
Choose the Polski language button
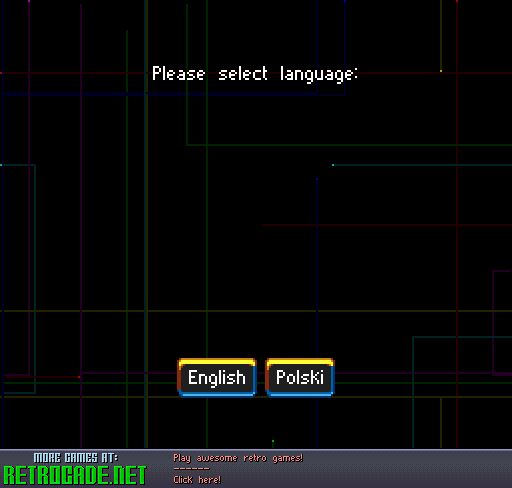click(x=300, y=378)
